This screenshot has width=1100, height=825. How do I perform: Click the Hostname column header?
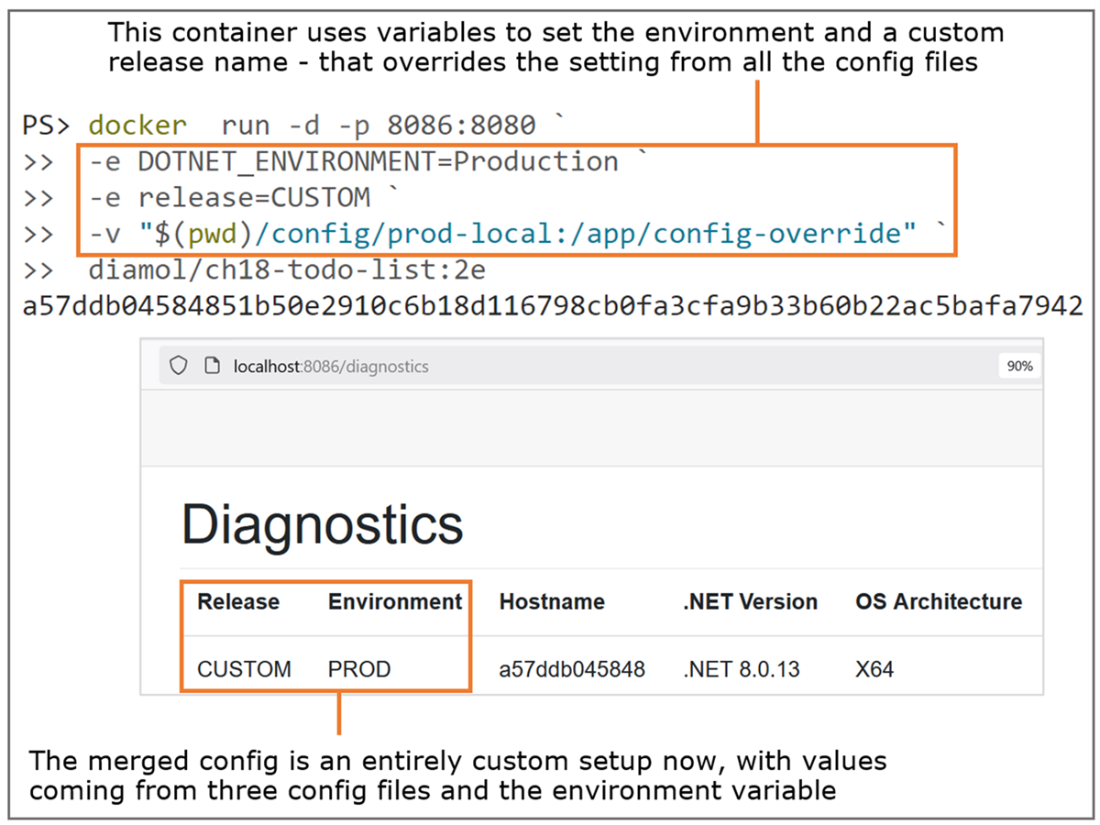pyautogui.click(x=552, y=601)
